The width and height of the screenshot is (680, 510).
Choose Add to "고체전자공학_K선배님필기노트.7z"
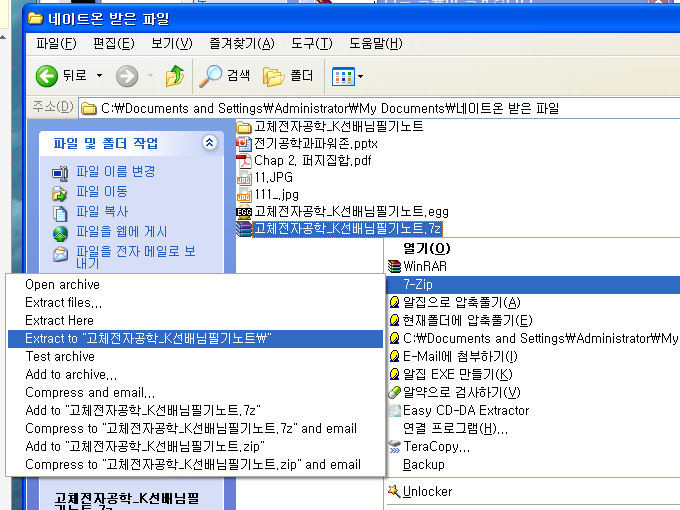tap(195, 410)
